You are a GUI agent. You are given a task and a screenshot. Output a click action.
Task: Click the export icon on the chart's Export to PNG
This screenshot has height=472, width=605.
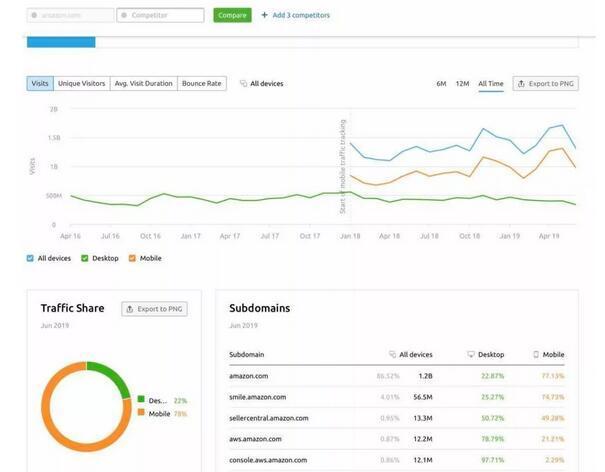click(522, 84)
